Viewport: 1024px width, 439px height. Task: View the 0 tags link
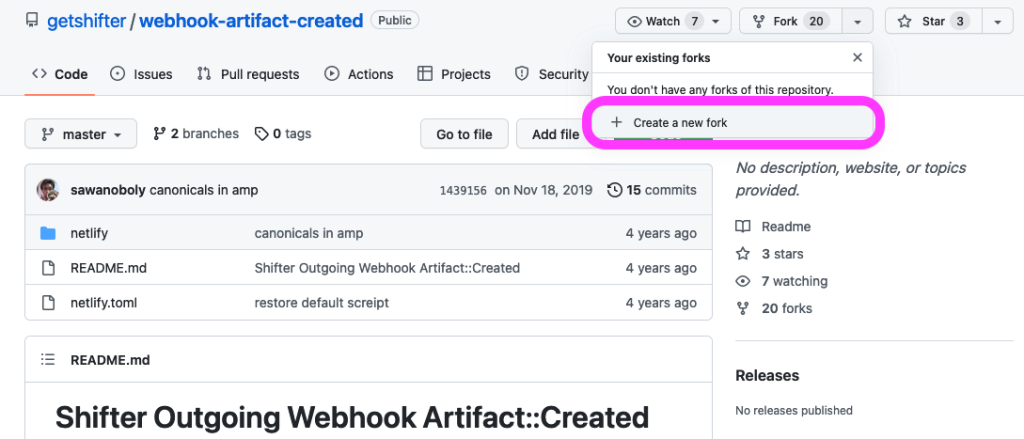tap(283, 134)
